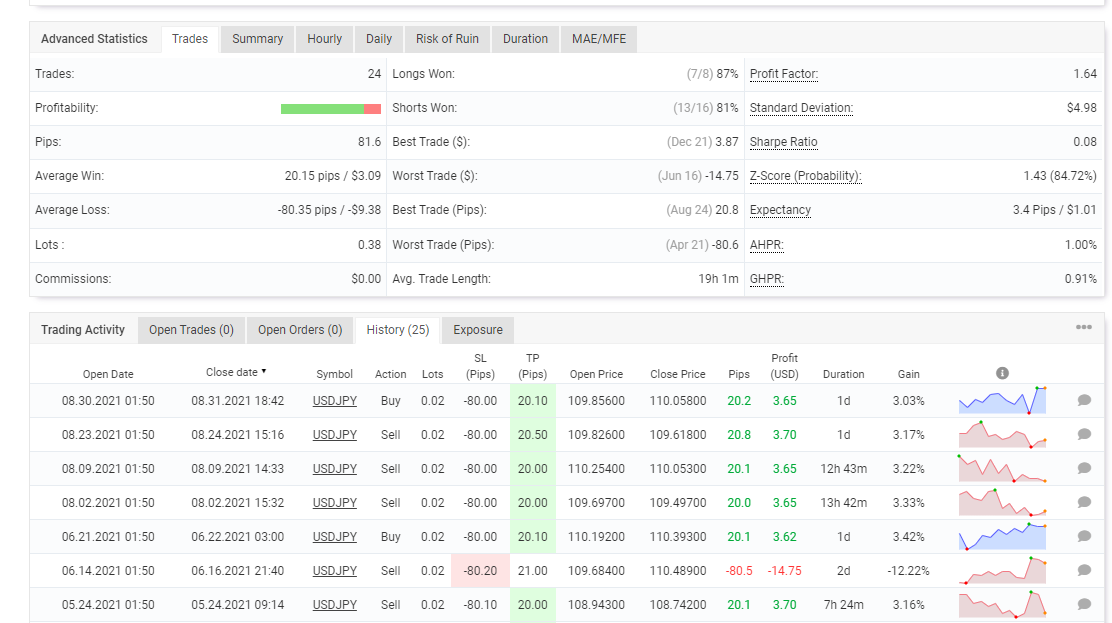
Task: Sort history by Symbol column
Action: coord(335,374)
